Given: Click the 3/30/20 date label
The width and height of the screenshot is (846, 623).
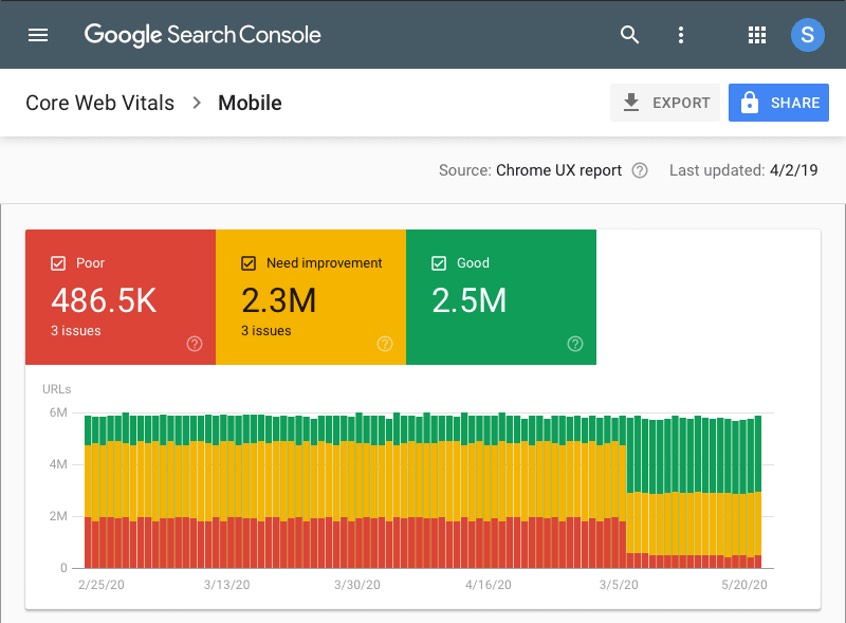Looking at the screenshot, I should (x=357, y=585).
